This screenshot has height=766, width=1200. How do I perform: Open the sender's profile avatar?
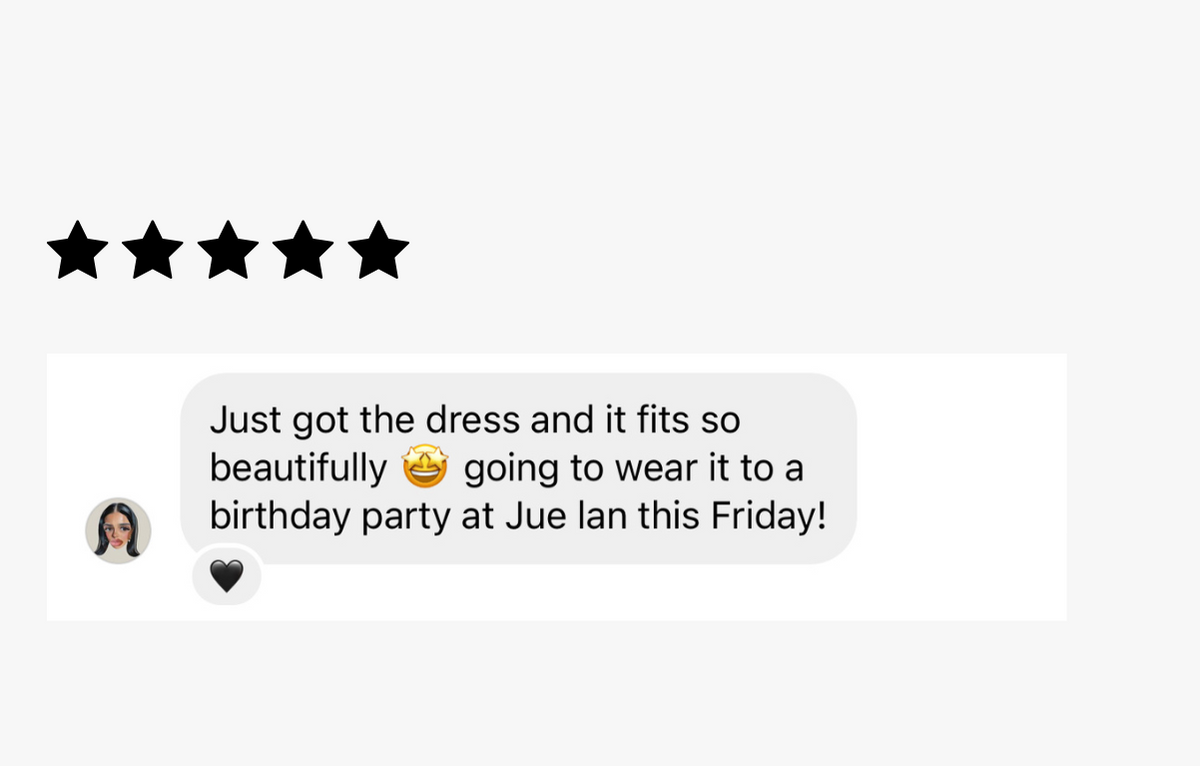click(x=118, y=531)
